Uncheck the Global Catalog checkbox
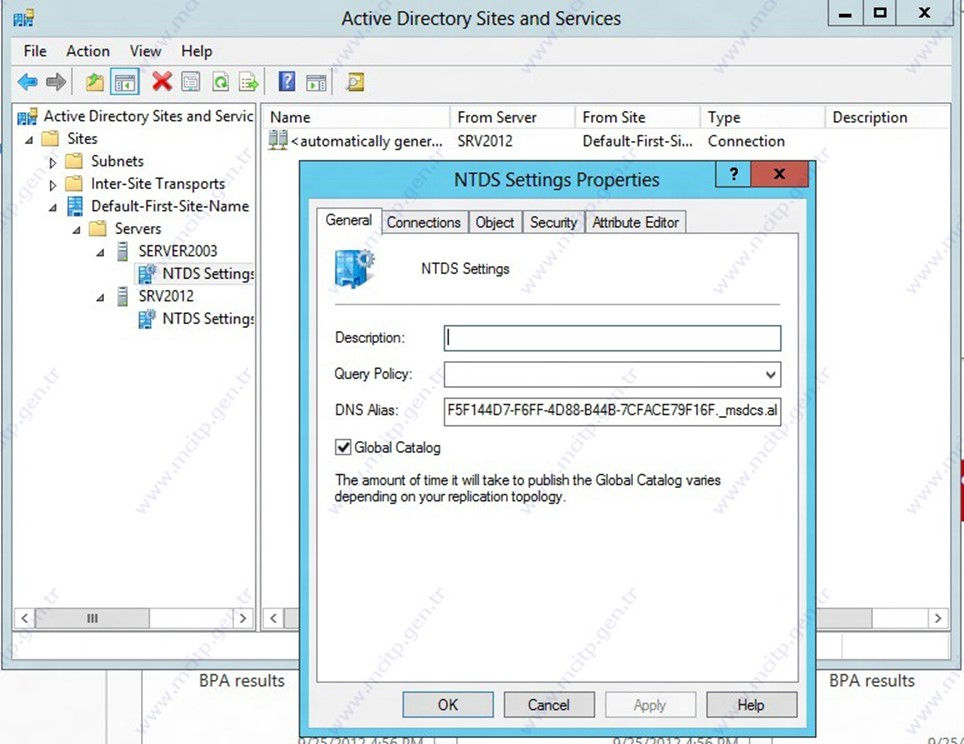This screenshot has height=744, width=964. [343, 447]
